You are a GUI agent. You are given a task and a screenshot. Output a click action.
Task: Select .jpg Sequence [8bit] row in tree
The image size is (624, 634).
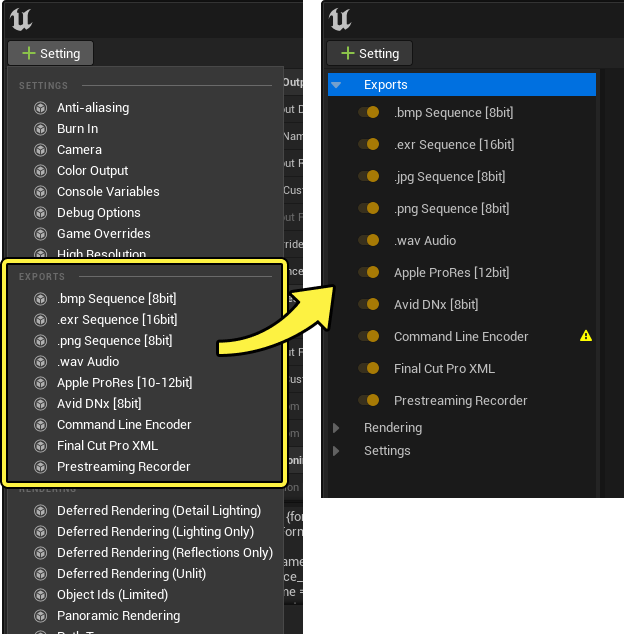click(462, 176)
